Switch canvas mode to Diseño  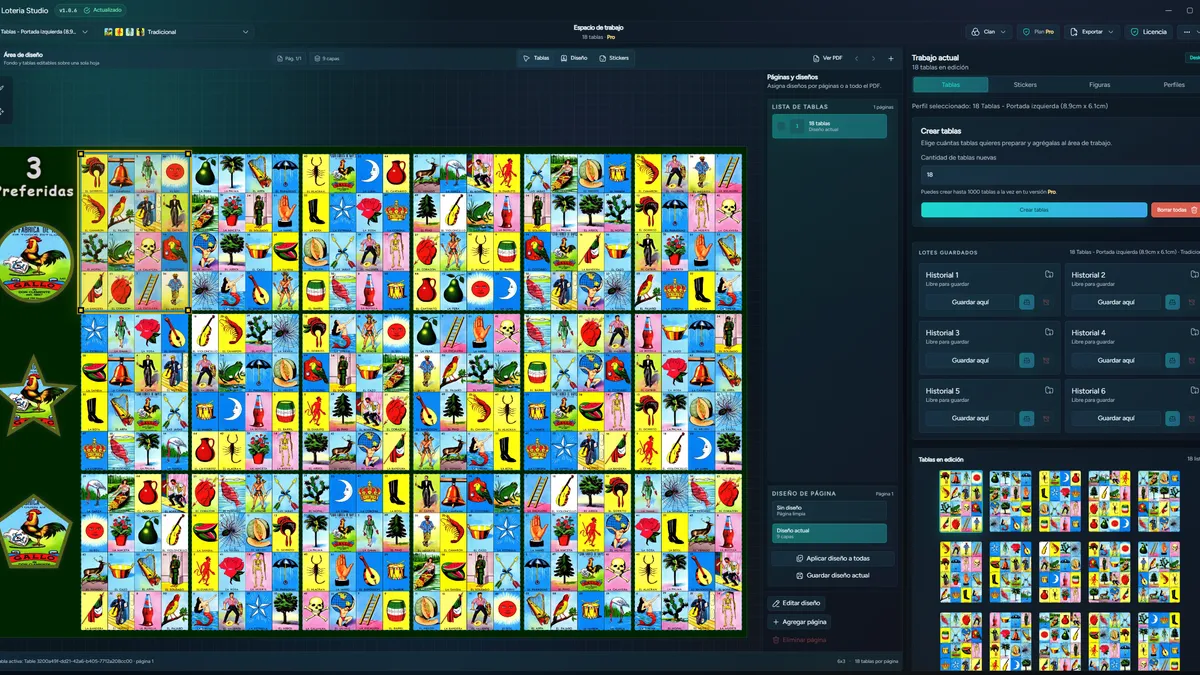(574, 58)
